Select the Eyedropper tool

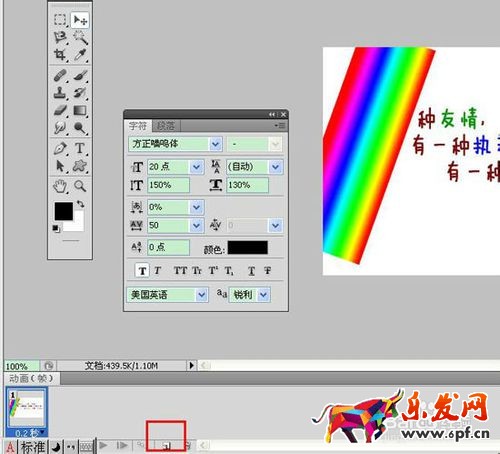click(x=80, y=55)
